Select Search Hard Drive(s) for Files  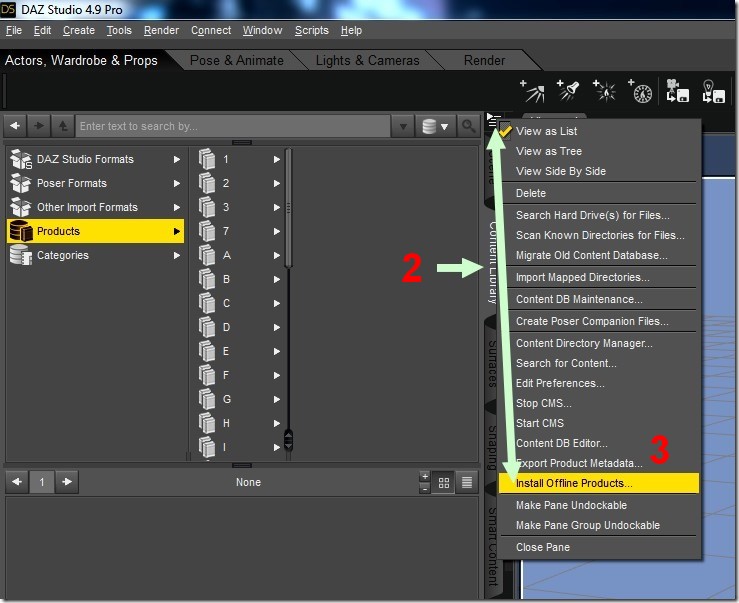(599, 215)
